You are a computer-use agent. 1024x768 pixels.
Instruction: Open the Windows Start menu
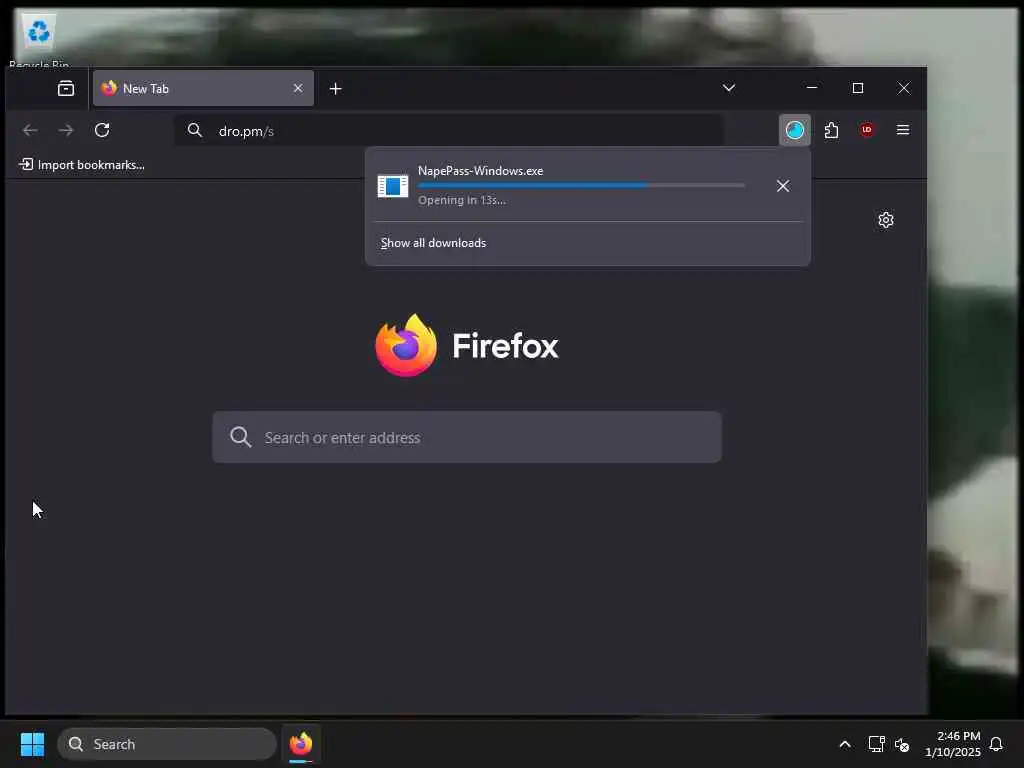click(x=32, y=744)
